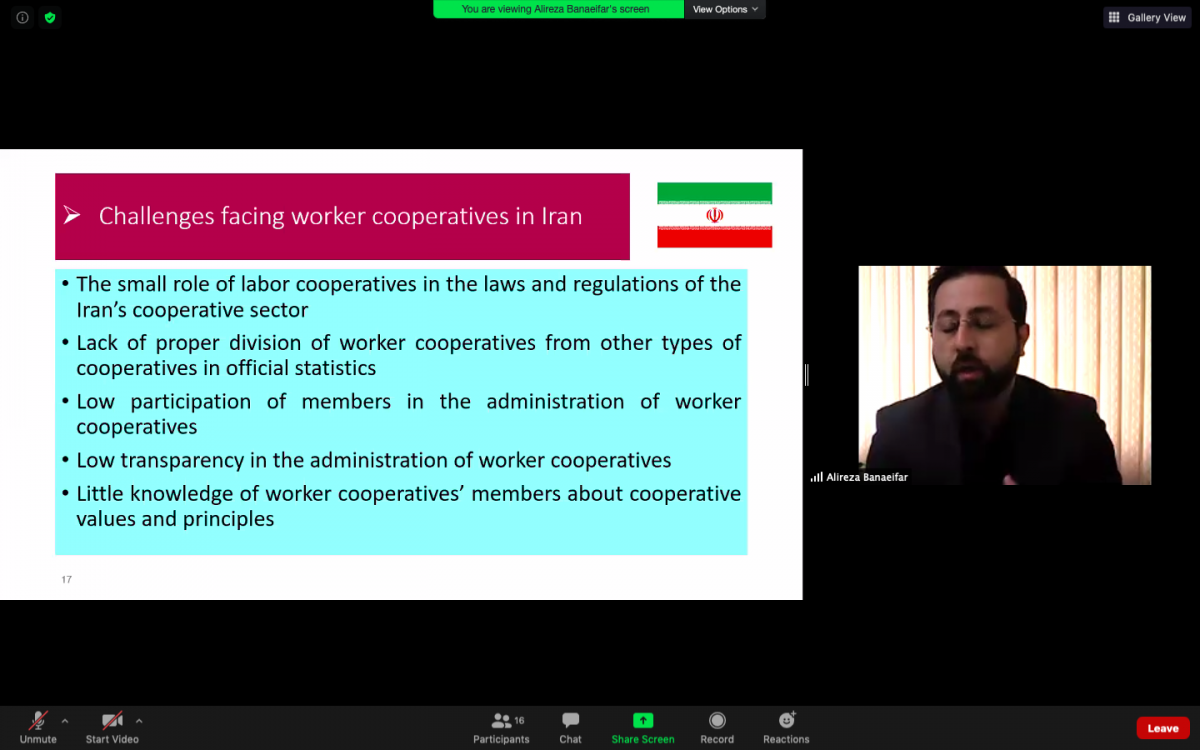Image resolution: width=1200 pixels, height=750 pixels.
Task: Click the 'You are viewing Alireza Banaeifar's screen' banner
Action: (x=556, y=9)
